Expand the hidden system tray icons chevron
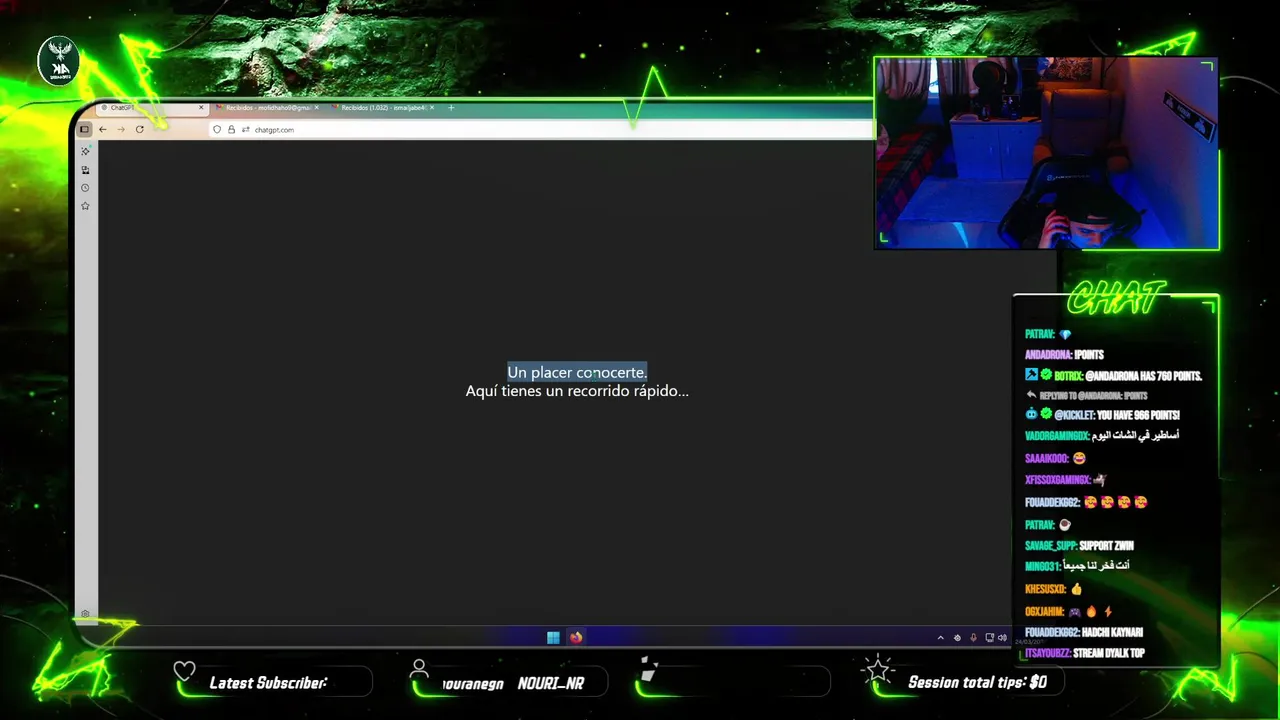Image resolution: width=1280 pixels, height=720 pixels. point(940,637)
